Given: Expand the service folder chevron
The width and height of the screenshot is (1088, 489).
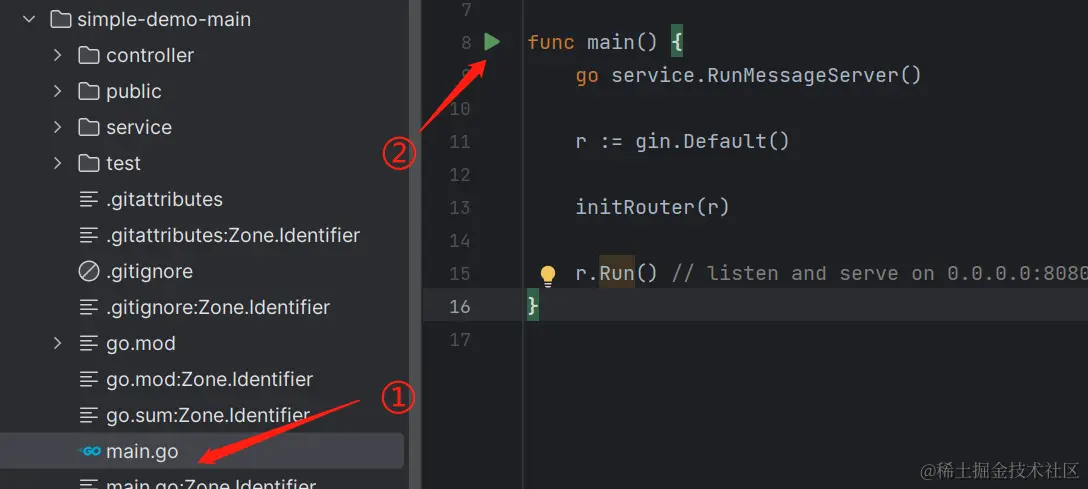Looking at the screenshot, I should point(58,127).
